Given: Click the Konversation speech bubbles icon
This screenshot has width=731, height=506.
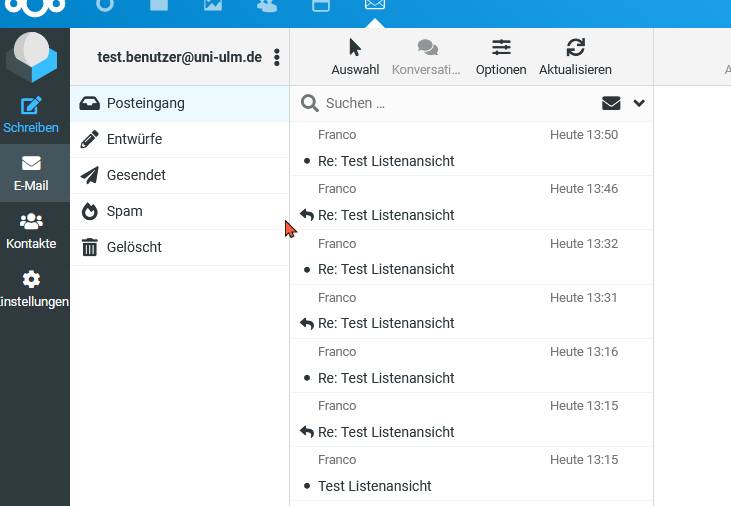Looking at the screenshot, I should 428,47.
